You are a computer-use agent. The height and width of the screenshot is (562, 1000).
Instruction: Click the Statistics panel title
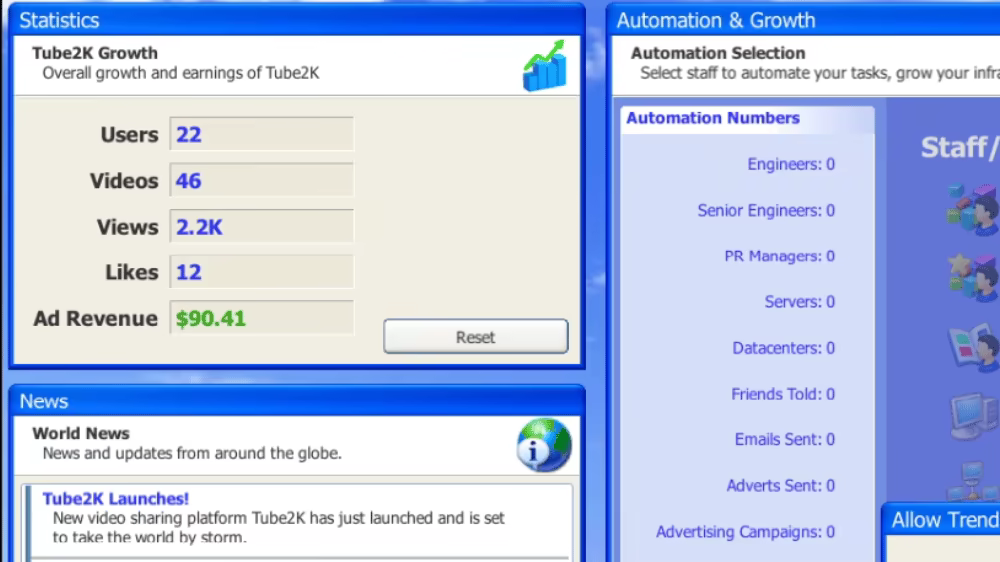(x=59, y=20)
